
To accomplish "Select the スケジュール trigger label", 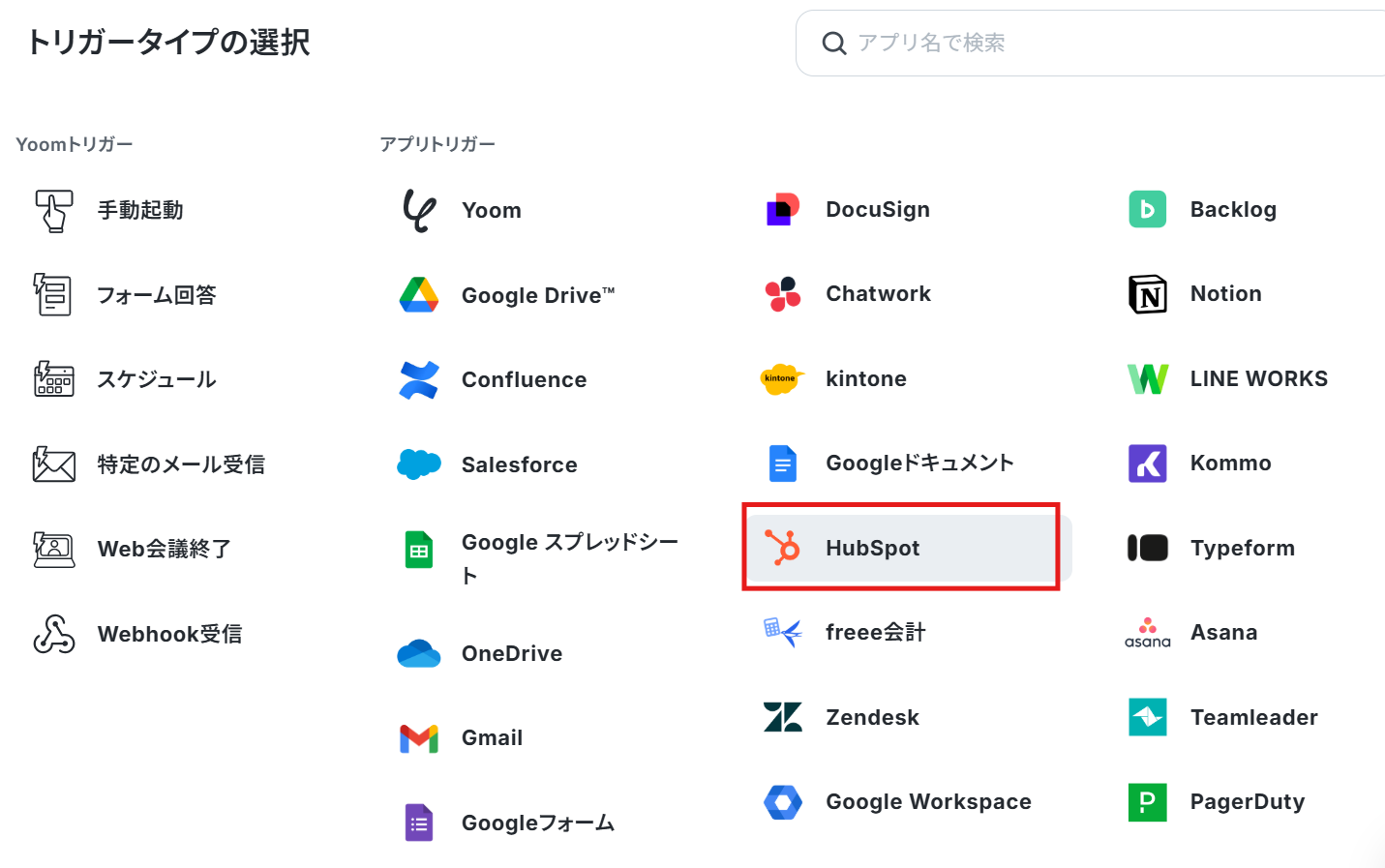I will [x=157, y=379].
